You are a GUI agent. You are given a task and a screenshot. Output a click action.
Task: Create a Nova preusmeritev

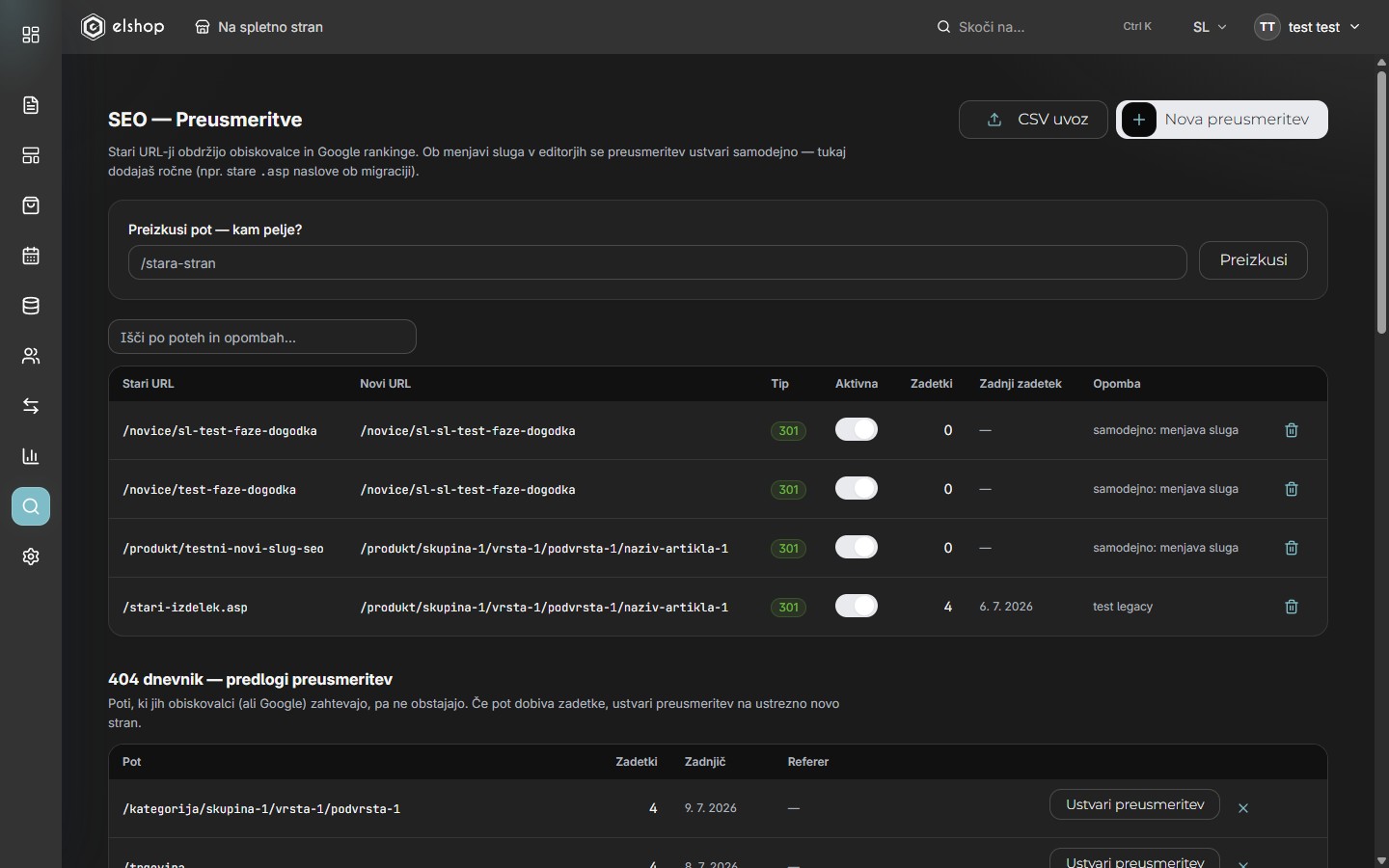pyautogui.click(x=1222, y=120)
